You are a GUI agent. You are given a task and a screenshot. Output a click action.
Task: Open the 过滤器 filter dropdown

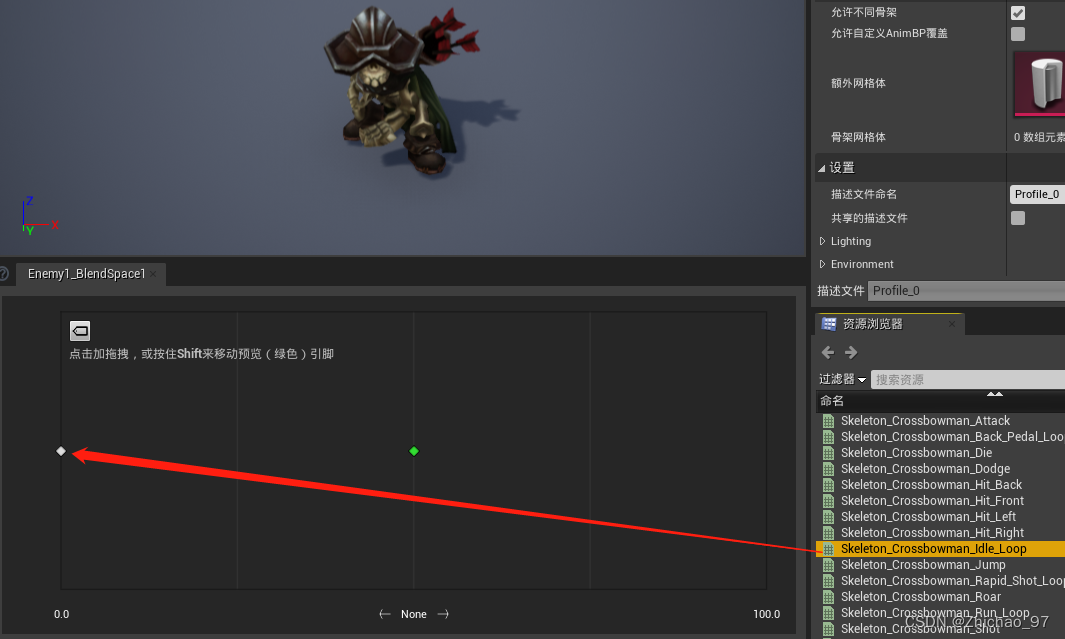[x=838, y=378]
